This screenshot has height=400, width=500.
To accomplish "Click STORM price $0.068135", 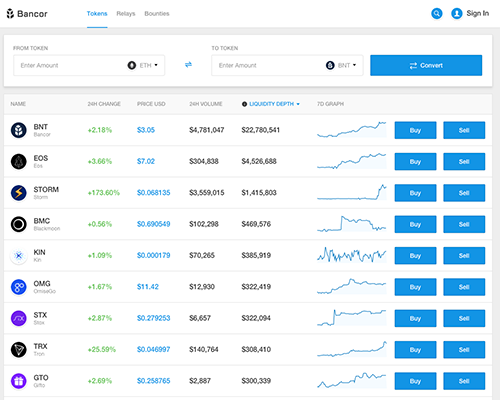I will coord(154,193).
